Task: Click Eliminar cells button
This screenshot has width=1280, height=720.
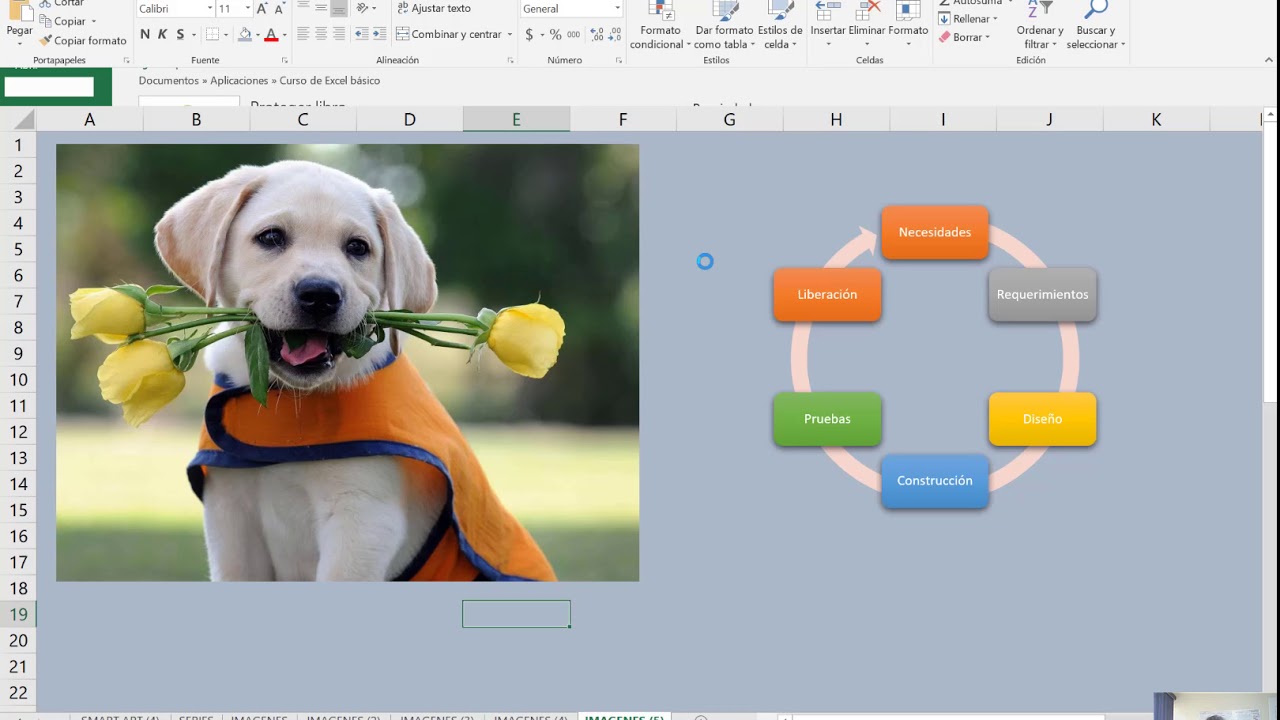Action: [867, 22]
